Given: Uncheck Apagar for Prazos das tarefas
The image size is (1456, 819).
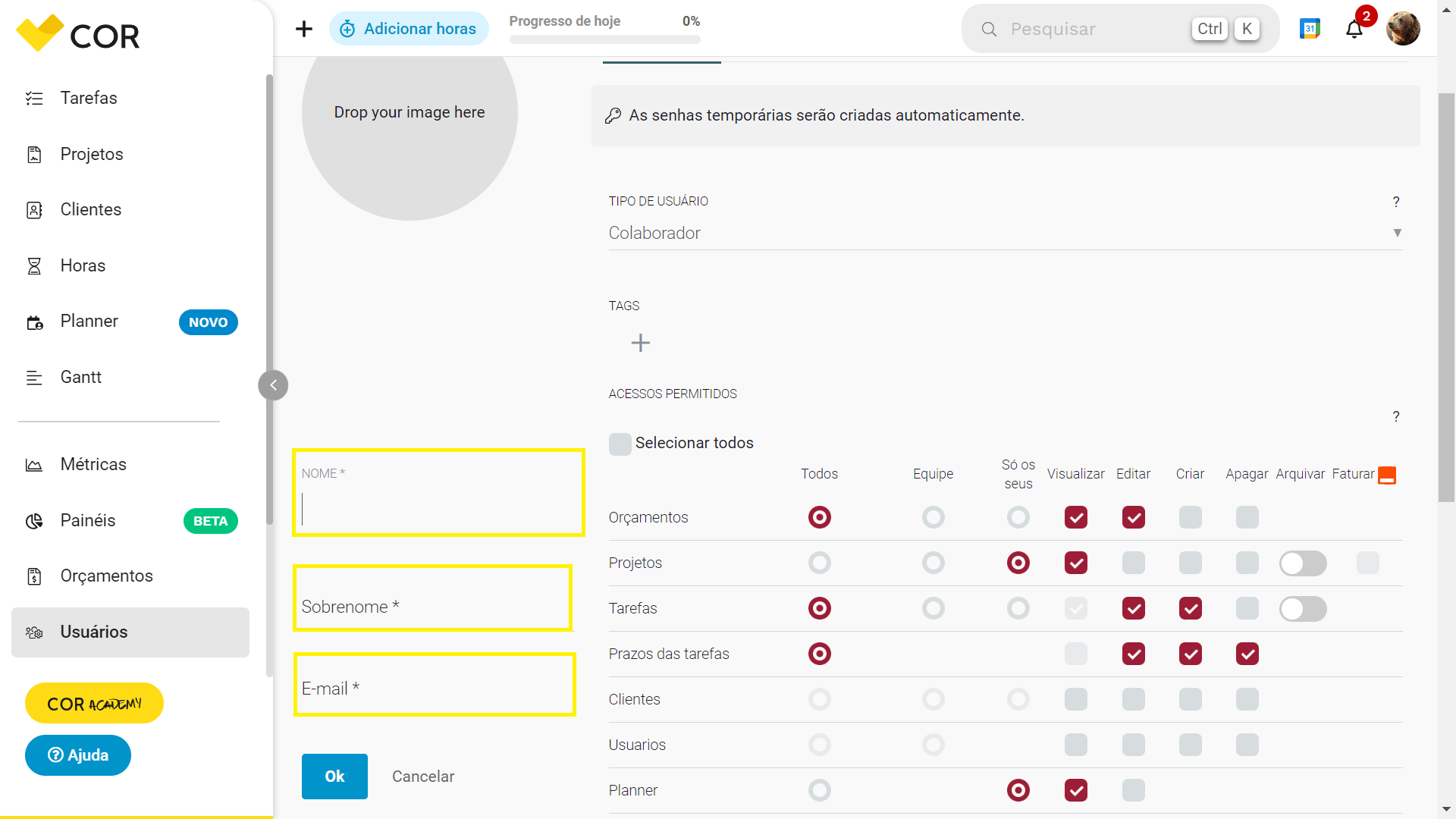Looking at the screenshot, I should point(1247,654).
